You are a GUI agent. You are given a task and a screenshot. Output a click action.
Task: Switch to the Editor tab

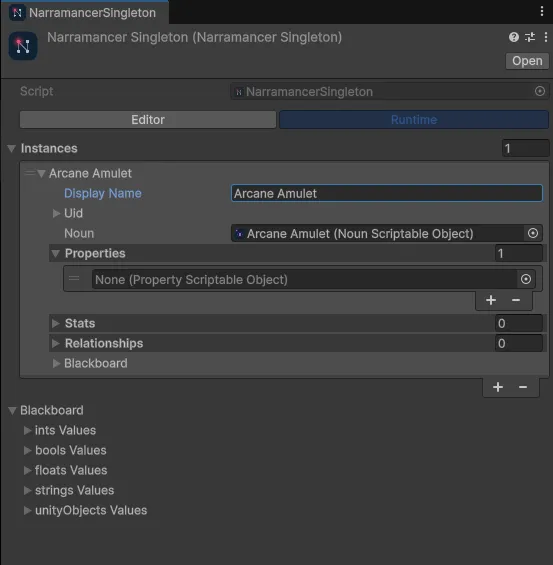(x=148, y=120)
